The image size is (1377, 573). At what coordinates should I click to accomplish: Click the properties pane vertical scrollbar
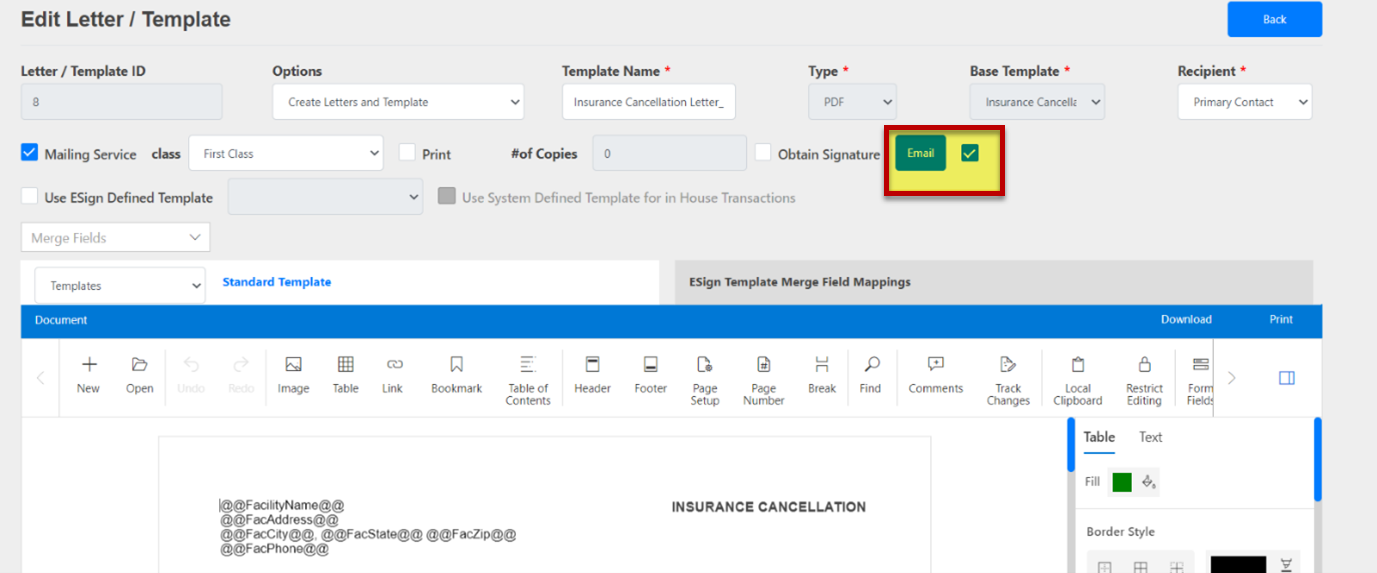pos(1318,460)
